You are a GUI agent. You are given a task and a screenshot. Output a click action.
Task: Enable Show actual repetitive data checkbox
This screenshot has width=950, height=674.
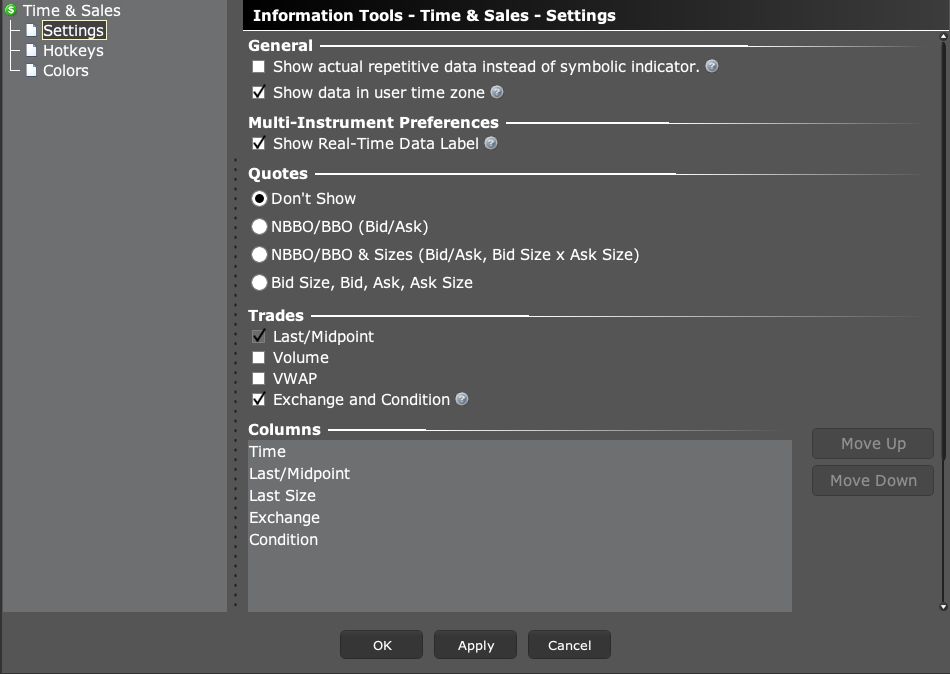[259, 67]
